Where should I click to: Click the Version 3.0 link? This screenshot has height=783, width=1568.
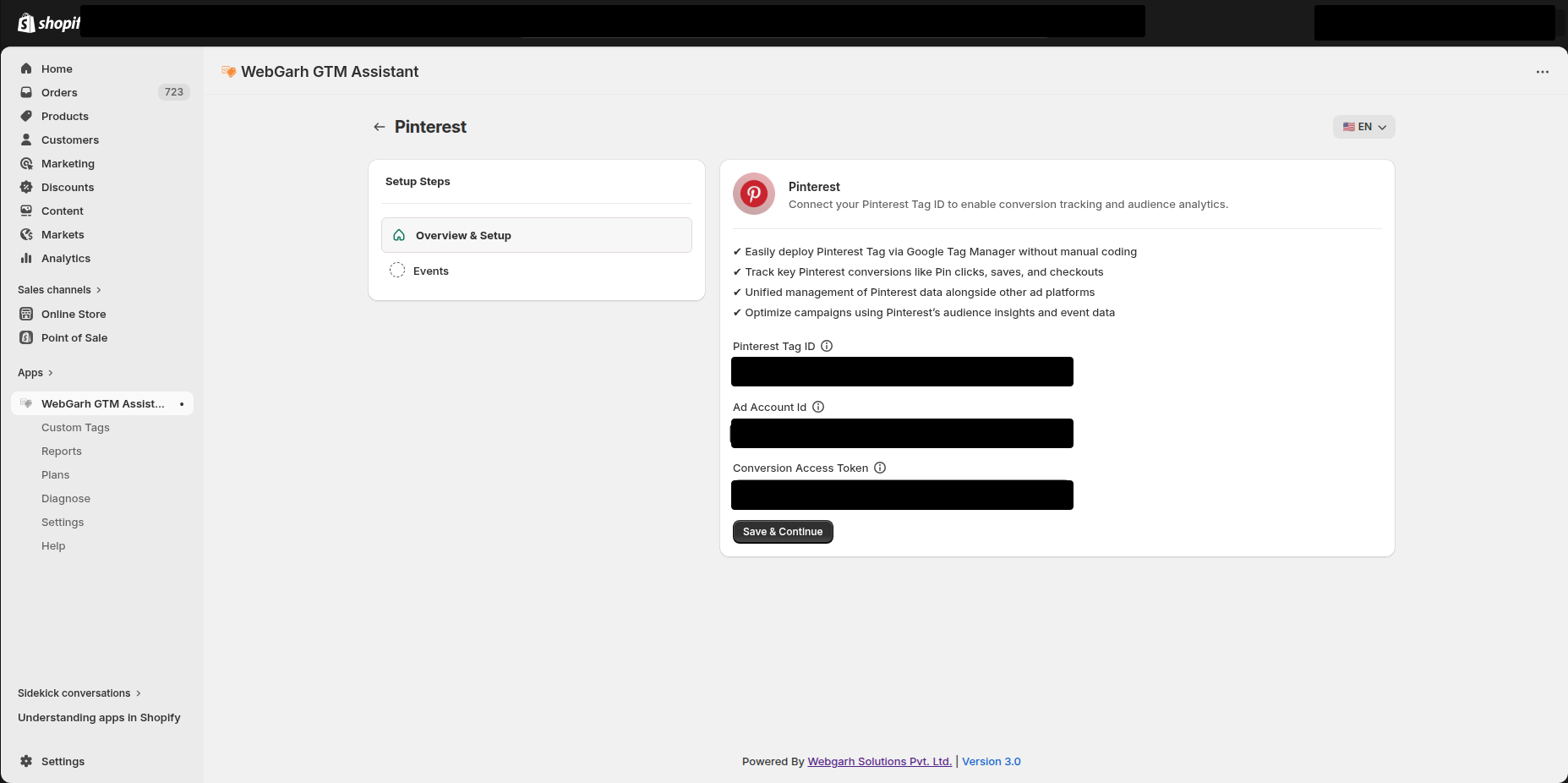point(992,762)
